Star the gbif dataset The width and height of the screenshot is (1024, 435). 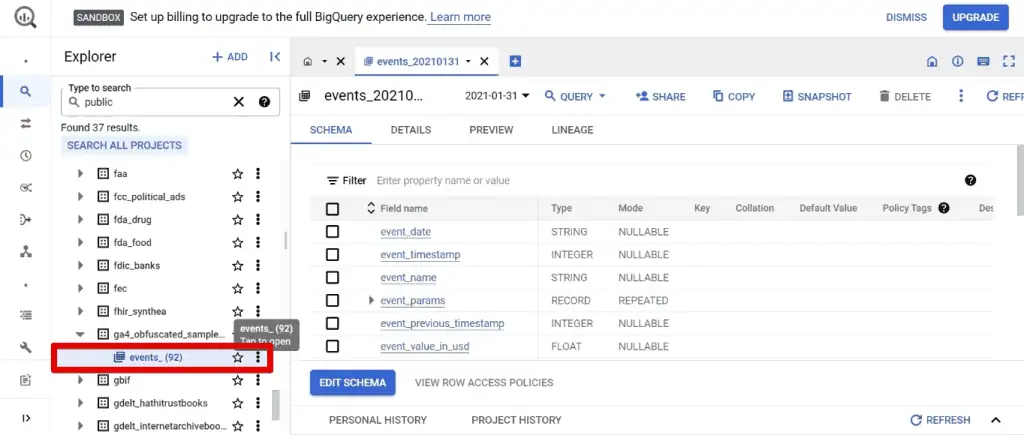click(x=238, y=380)
